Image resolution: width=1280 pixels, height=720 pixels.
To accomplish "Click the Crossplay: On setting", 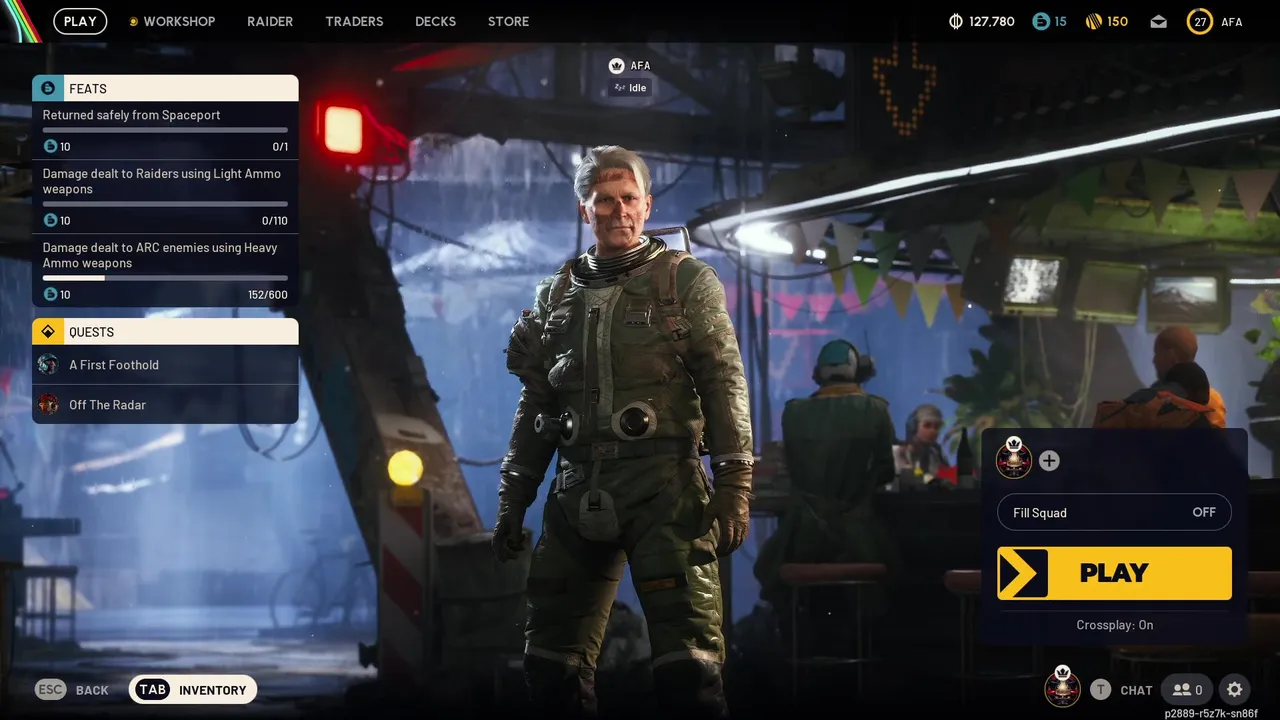I will [x=1114, y=625].
